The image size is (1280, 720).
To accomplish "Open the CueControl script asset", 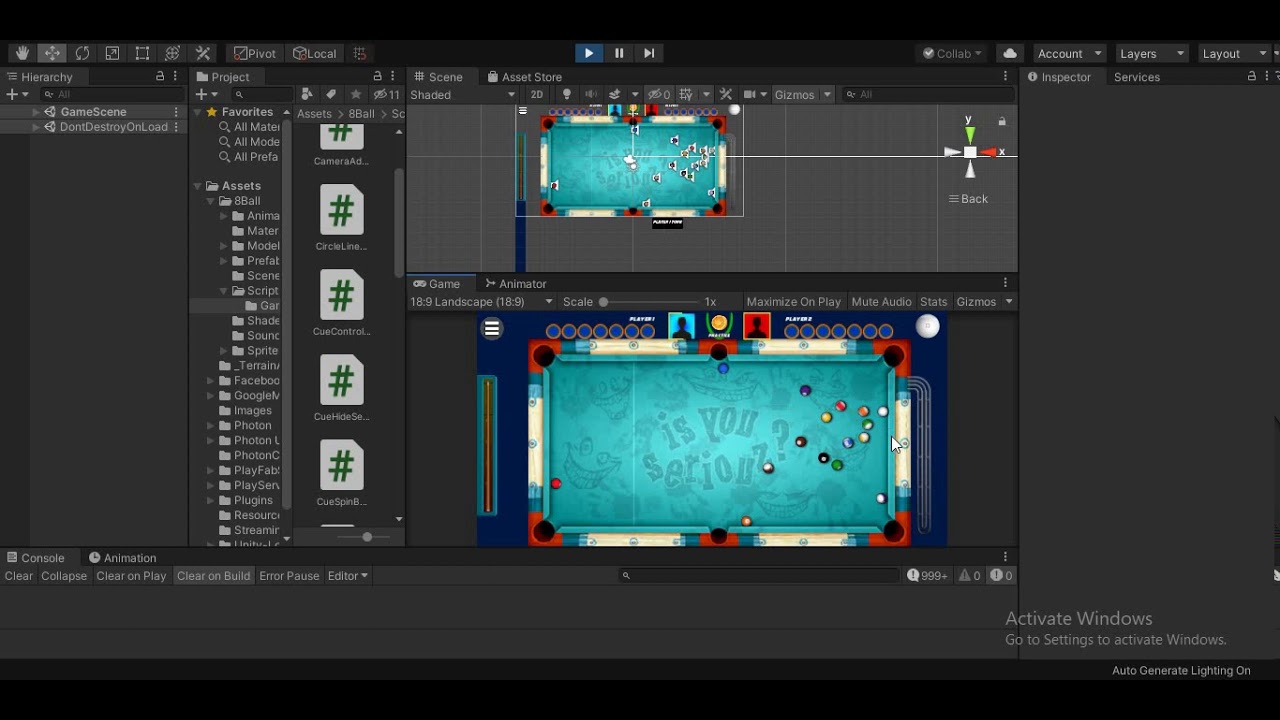I will [341, 296].
